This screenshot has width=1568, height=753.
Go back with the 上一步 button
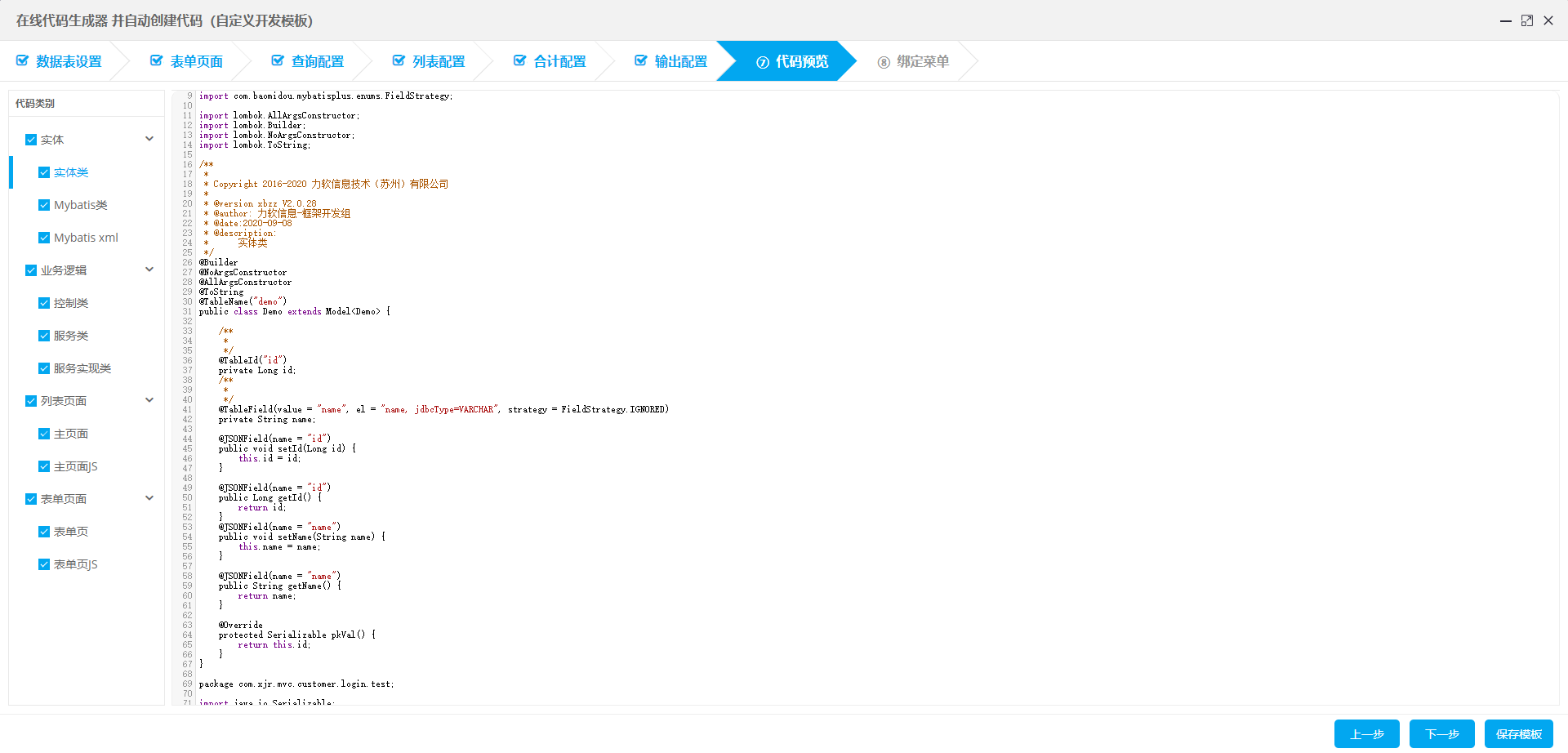coord(1366,733)
